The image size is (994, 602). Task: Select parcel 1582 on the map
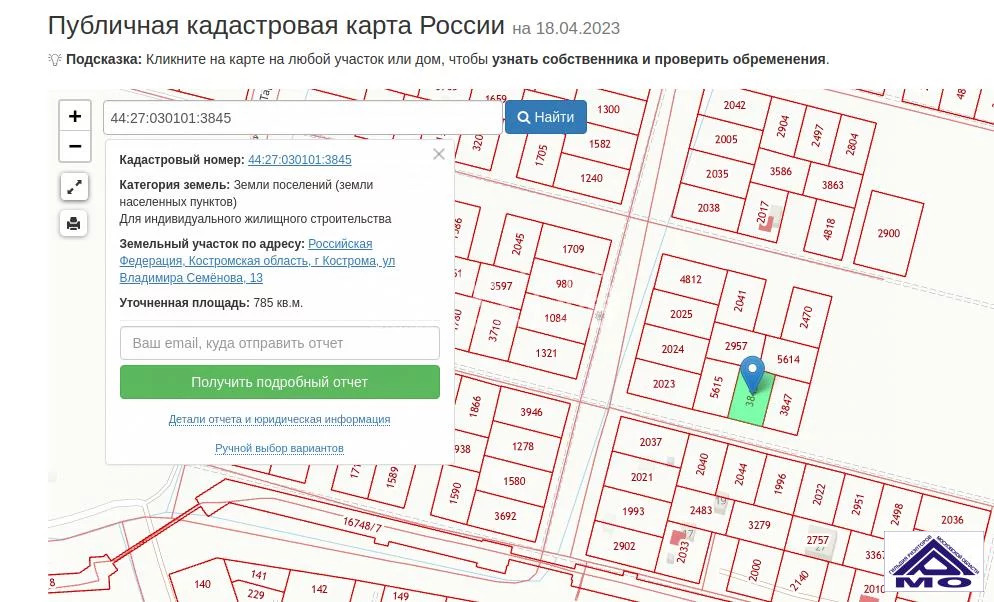600,144
